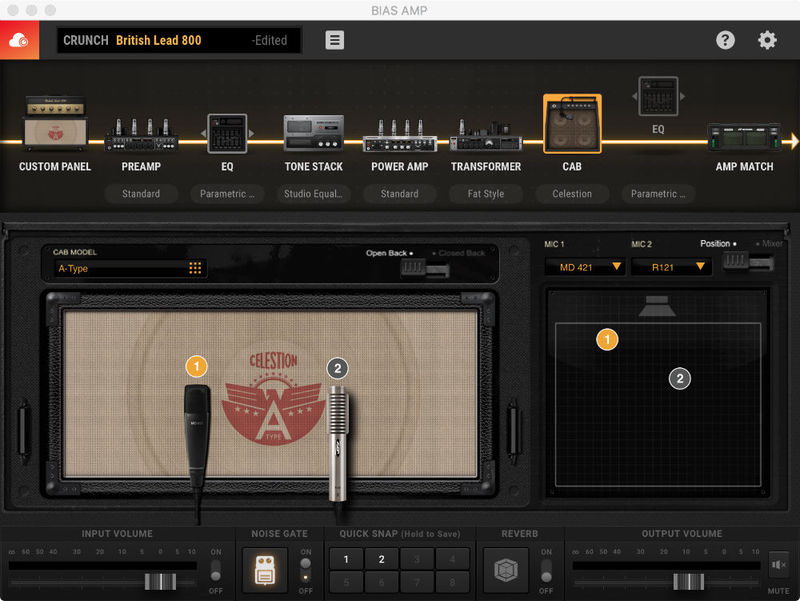Select the Preamp tubes module icon
The height and width of the screenshot is (601, 800).
pos(141,135)
